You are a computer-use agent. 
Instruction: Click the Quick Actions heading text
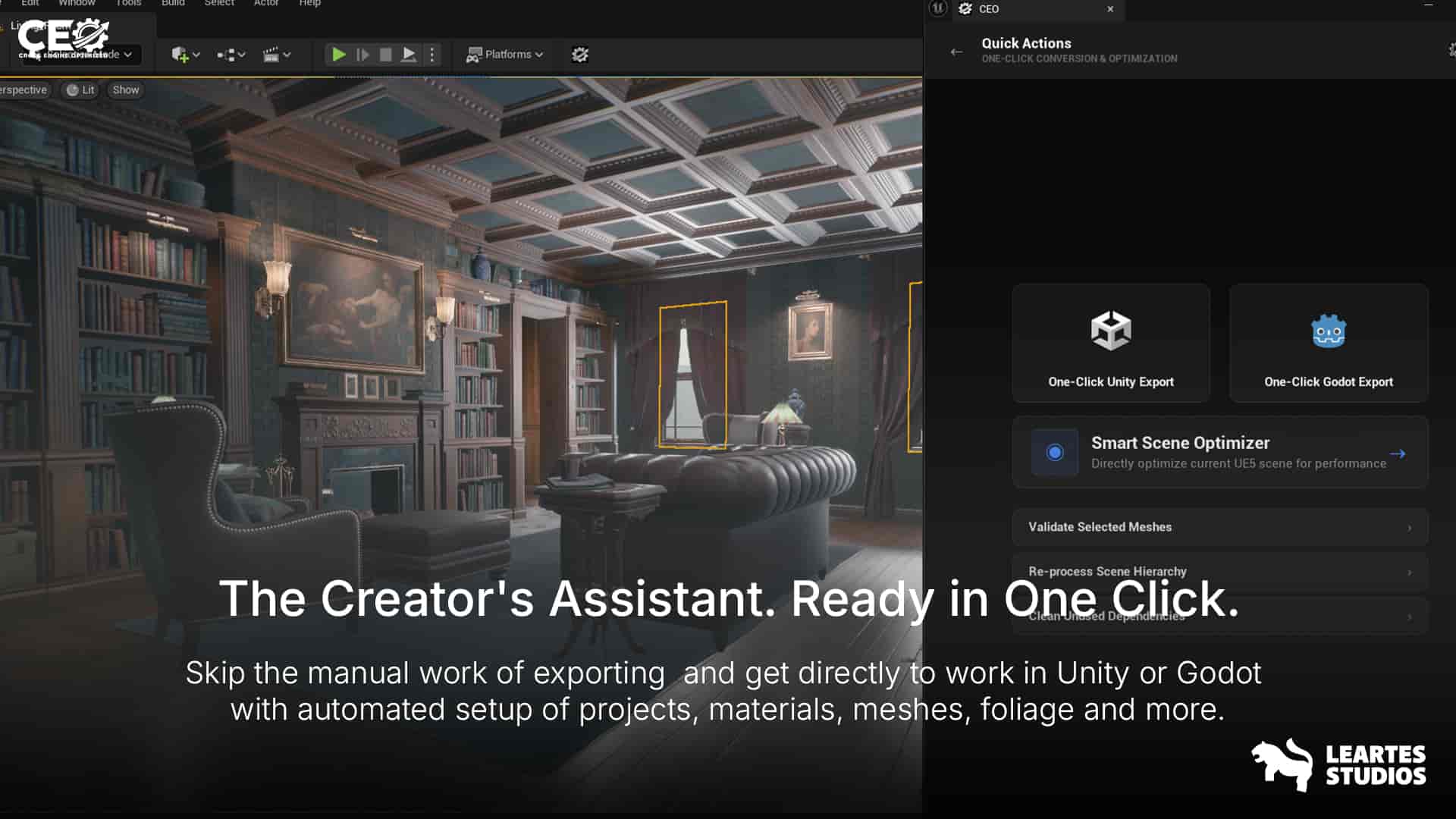1026,43
